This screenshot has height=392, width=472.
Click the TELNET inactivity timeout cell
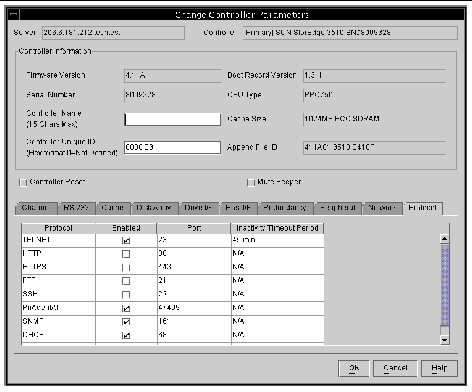(x=278, y=240)
